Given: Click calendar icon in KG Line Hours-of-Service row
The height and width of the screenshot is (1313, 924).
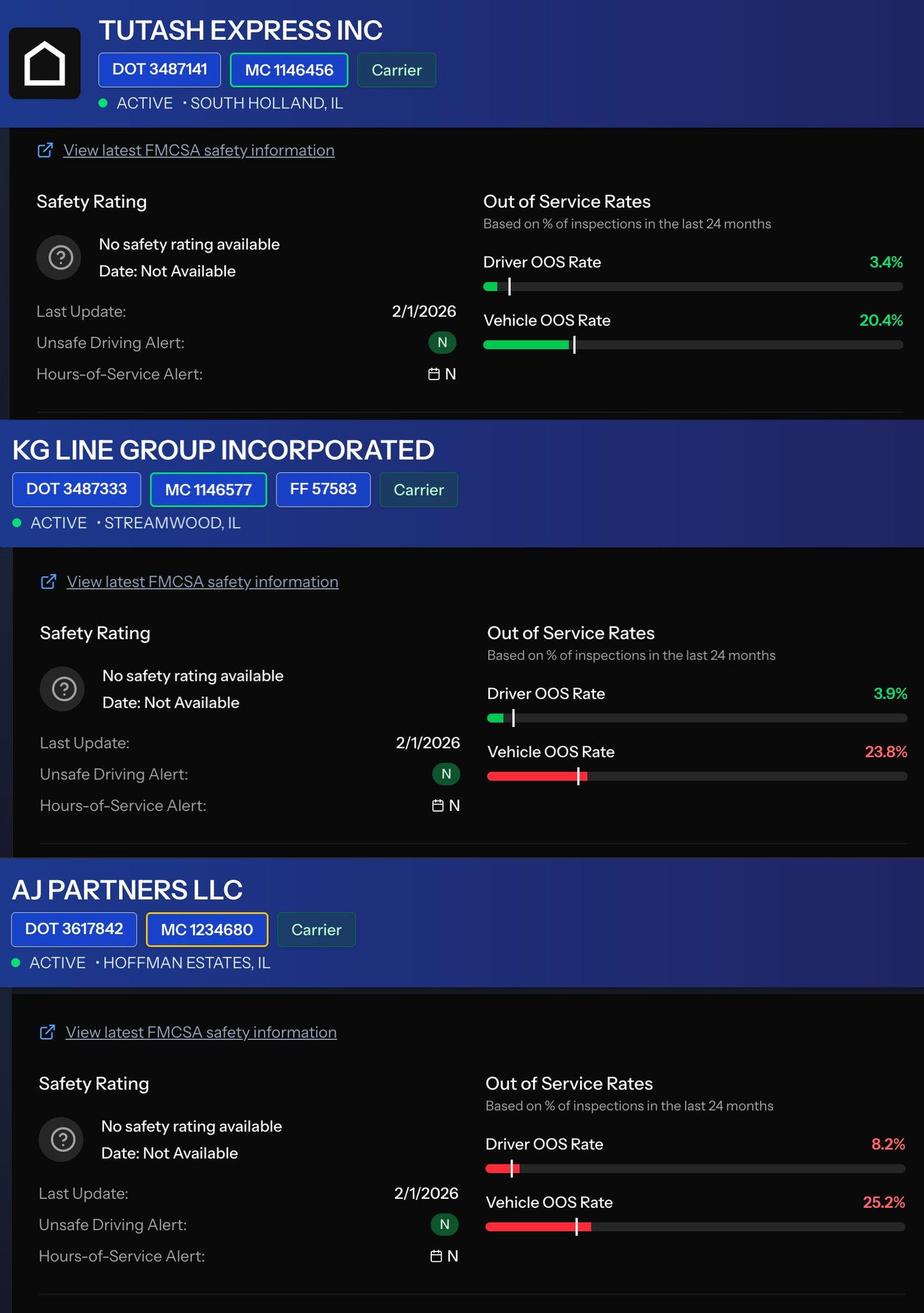Looking at the screenshot, I should (438, 805).
